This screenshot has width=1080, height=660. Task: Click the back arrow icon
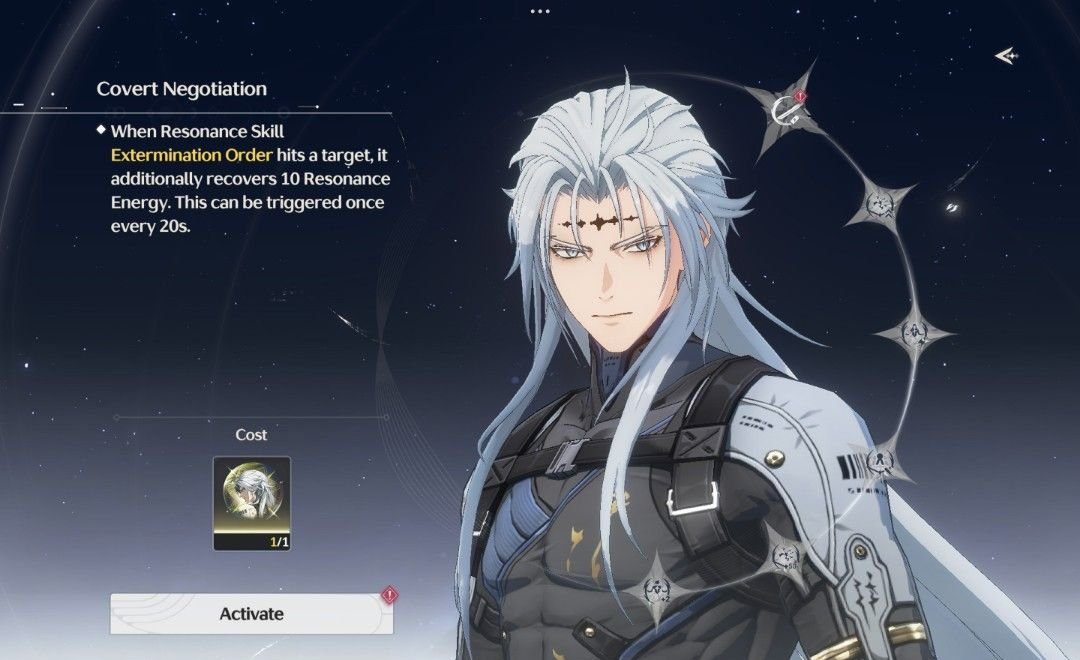1006,56
